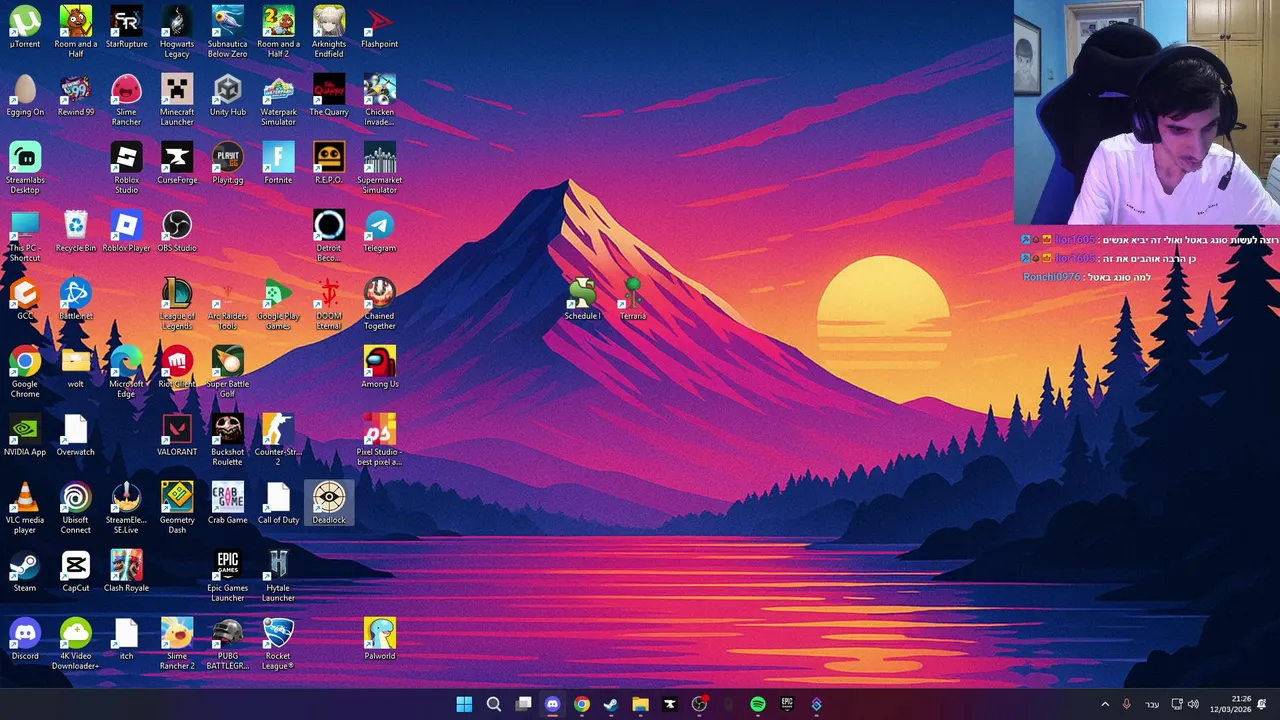The height and width of the screenshot is (720, 1280).
Task: Open the volume control in system tray
Action: click(1193, 704)
